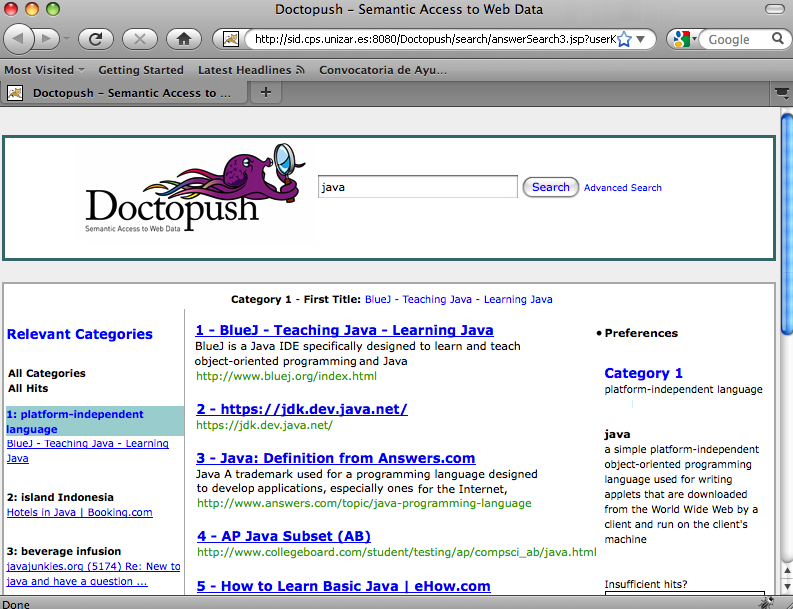Click the search box containing java
This screenshot has width=793, height=609.
417,187
